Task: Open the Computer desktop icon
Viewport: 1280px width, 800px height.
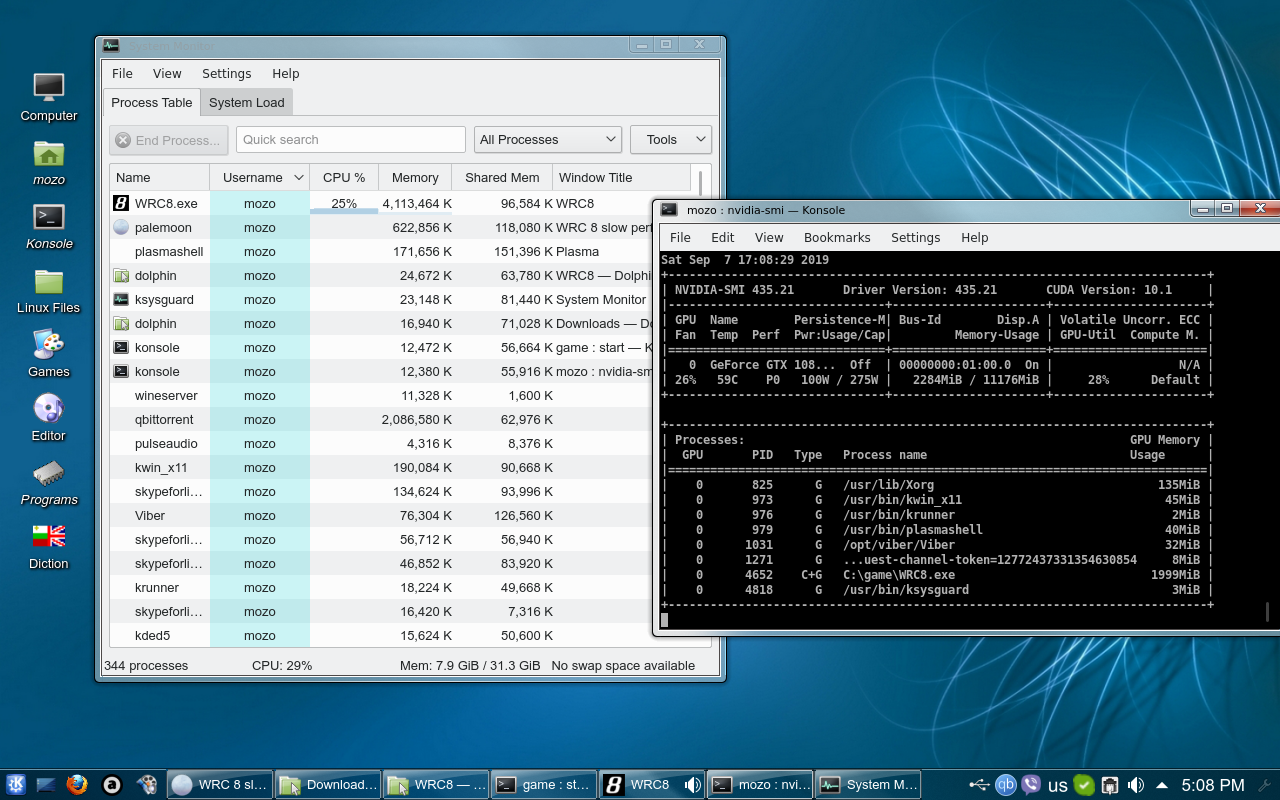Action: tap(48, 97)
